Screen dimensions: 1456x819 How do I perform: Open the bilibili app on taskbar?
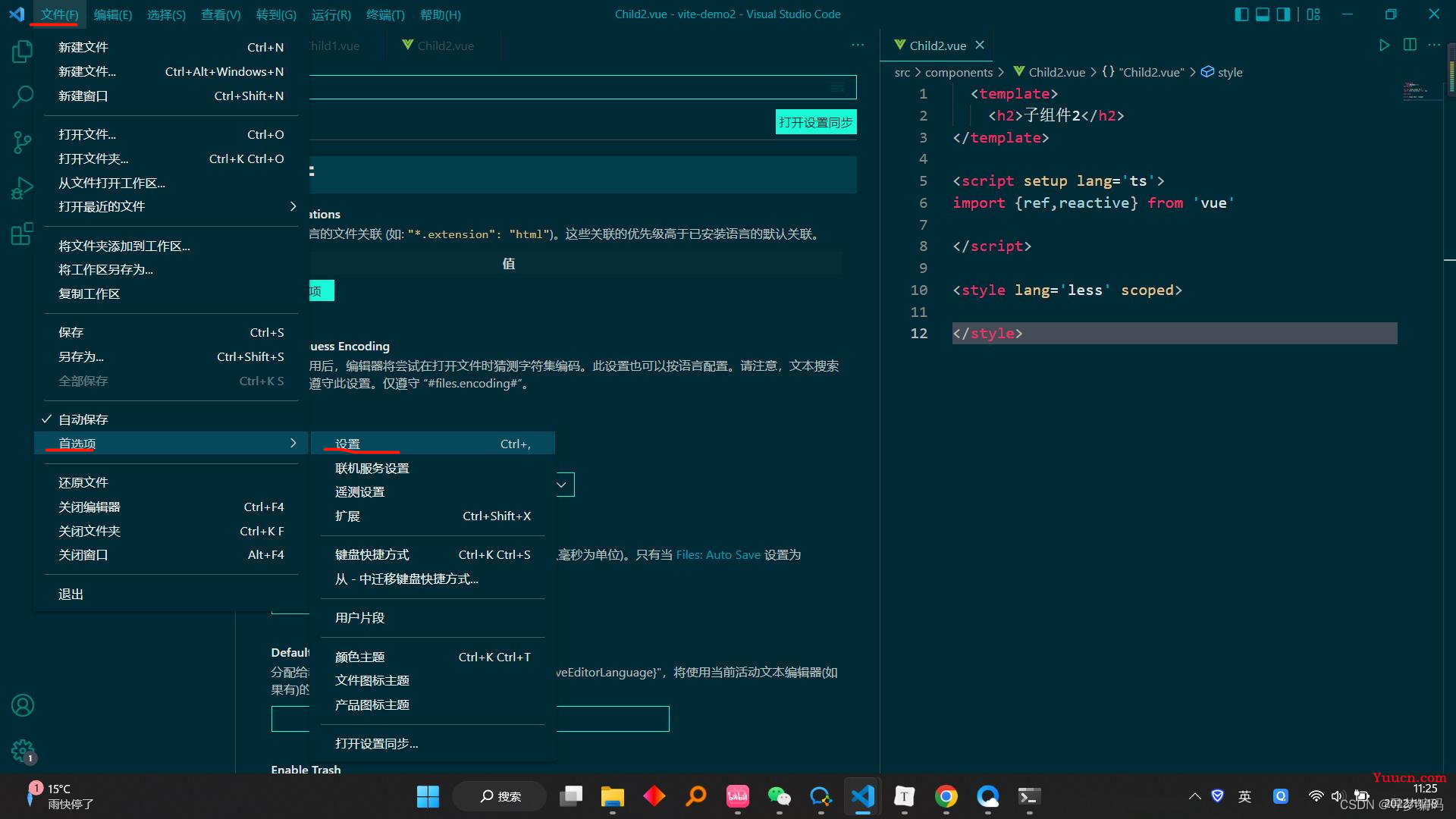(737, 796)
